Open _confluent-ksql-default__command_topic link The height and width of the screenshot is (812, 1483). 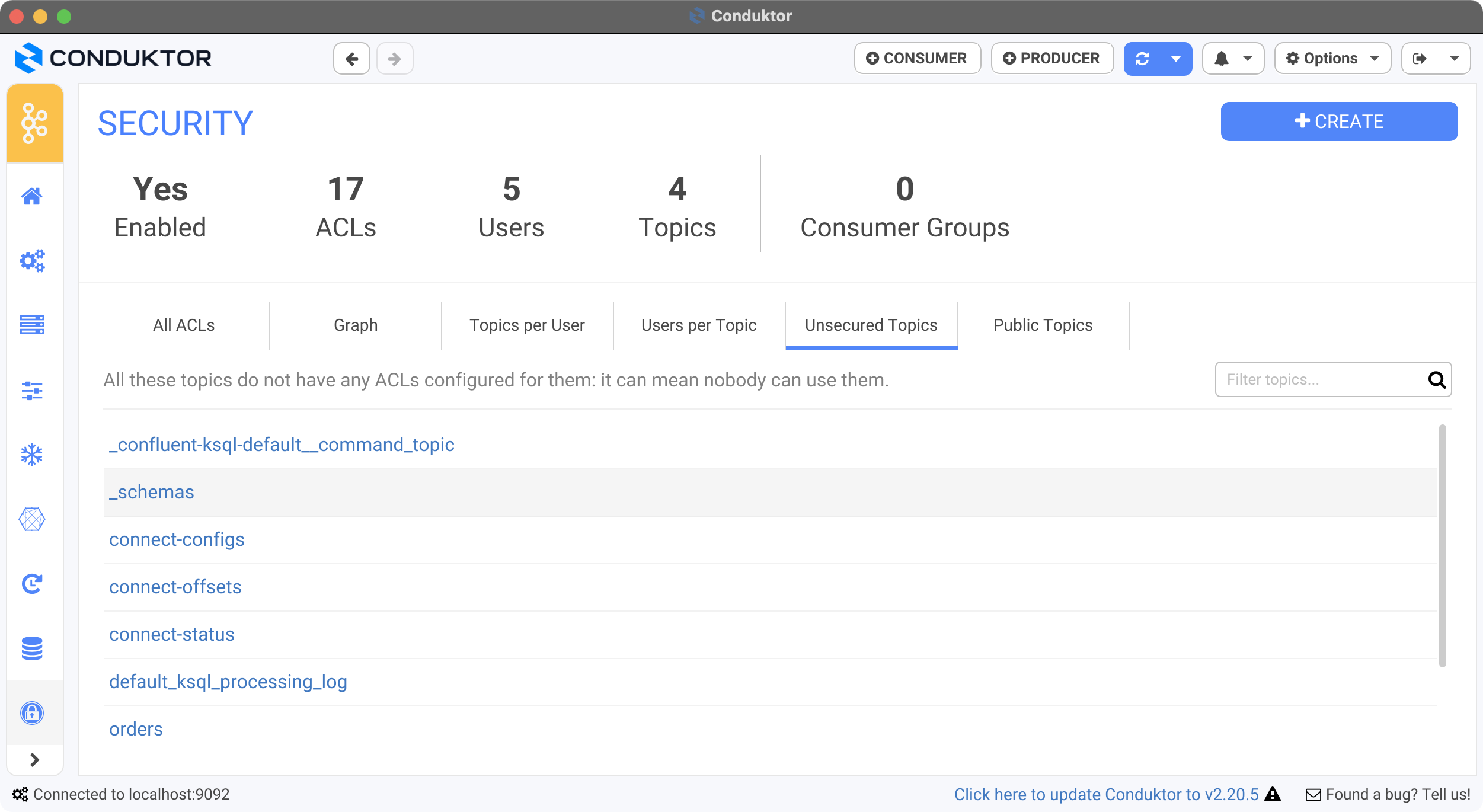282,445
